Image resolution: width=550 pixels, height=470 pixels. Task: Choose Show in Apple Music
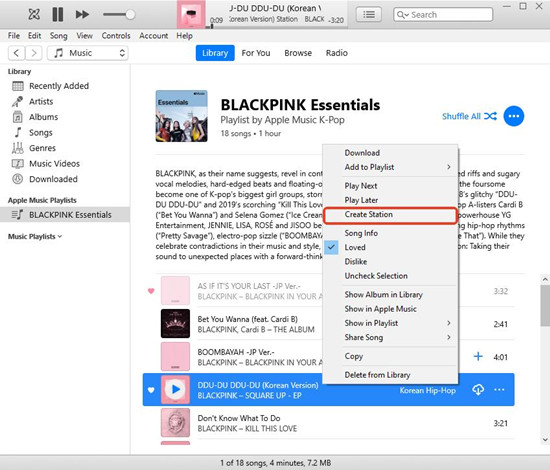(x=390, y=309)
